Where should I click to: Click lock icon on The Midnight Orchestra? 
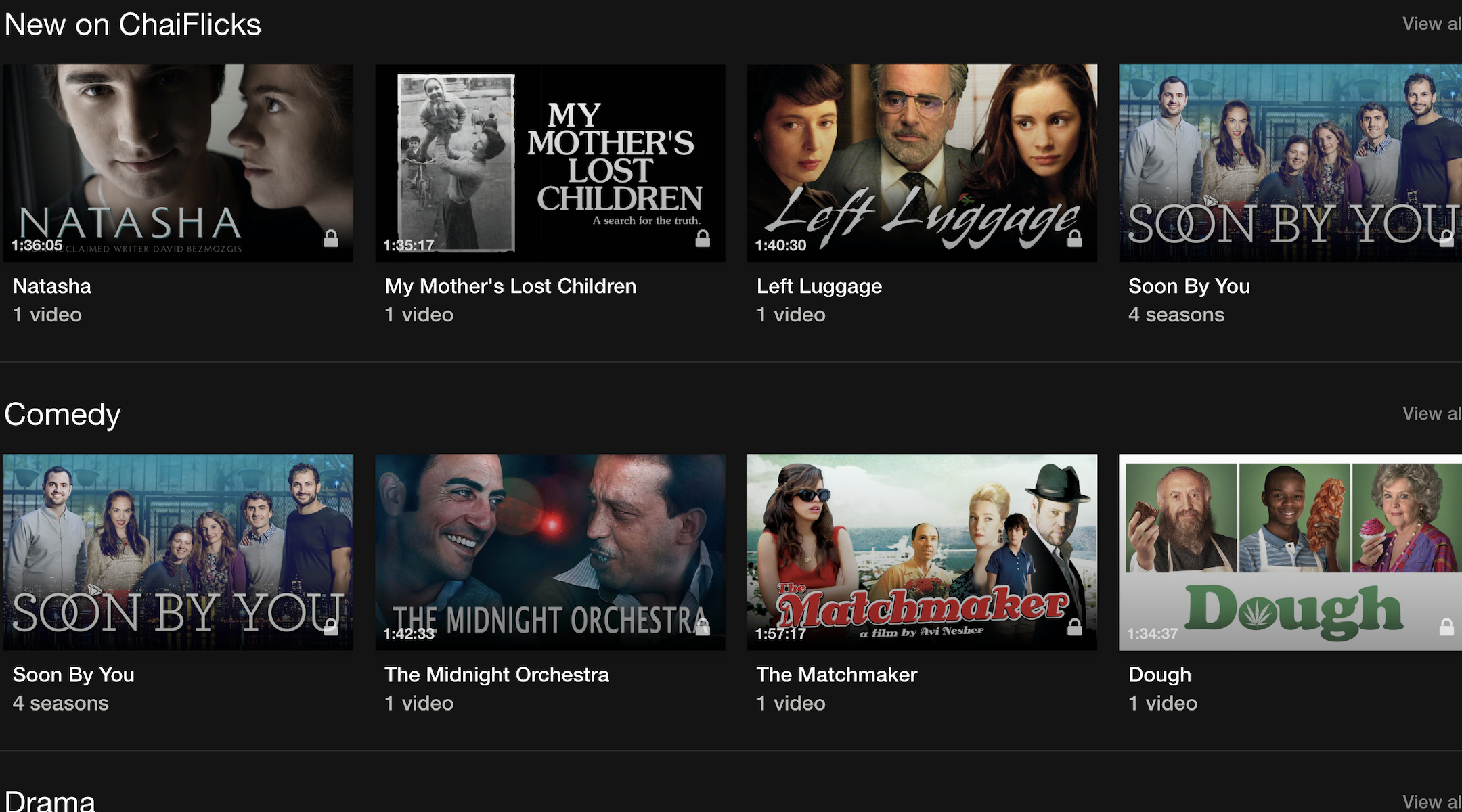click(703, 628)
